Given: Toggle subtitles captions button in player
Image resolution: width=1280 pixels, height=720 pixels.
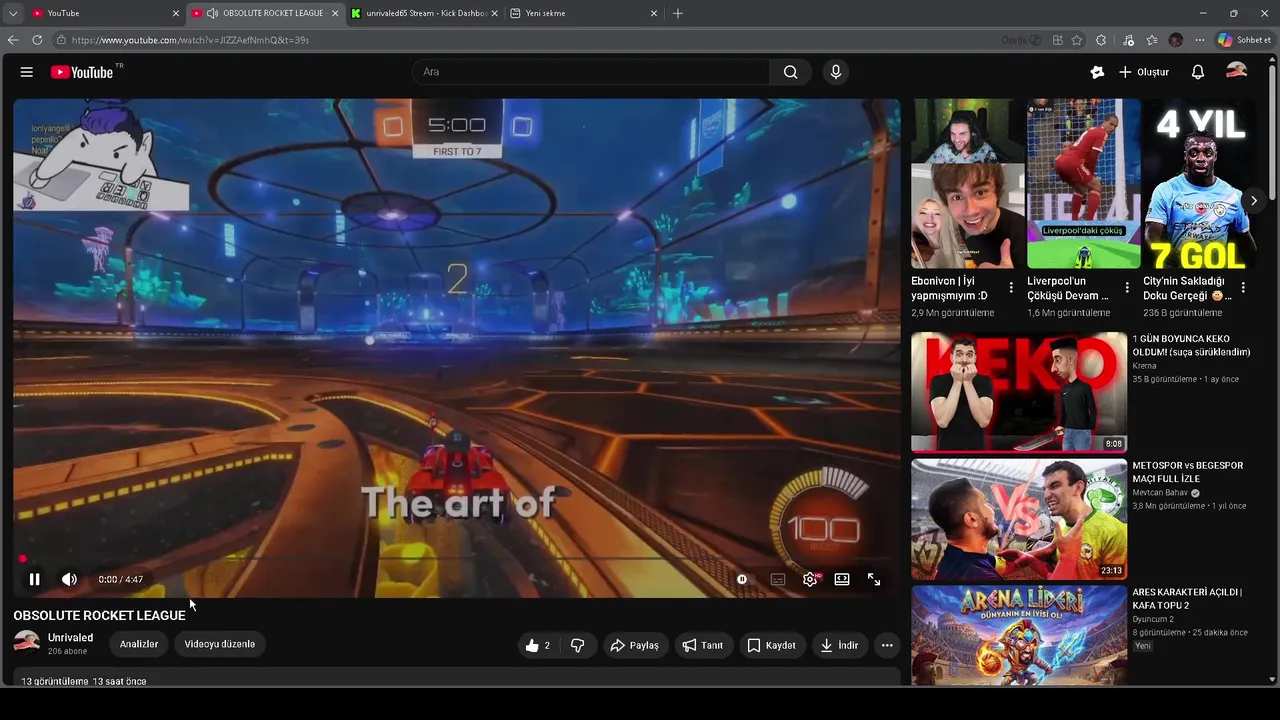Looking at the screenshot, I should point(778,579).
